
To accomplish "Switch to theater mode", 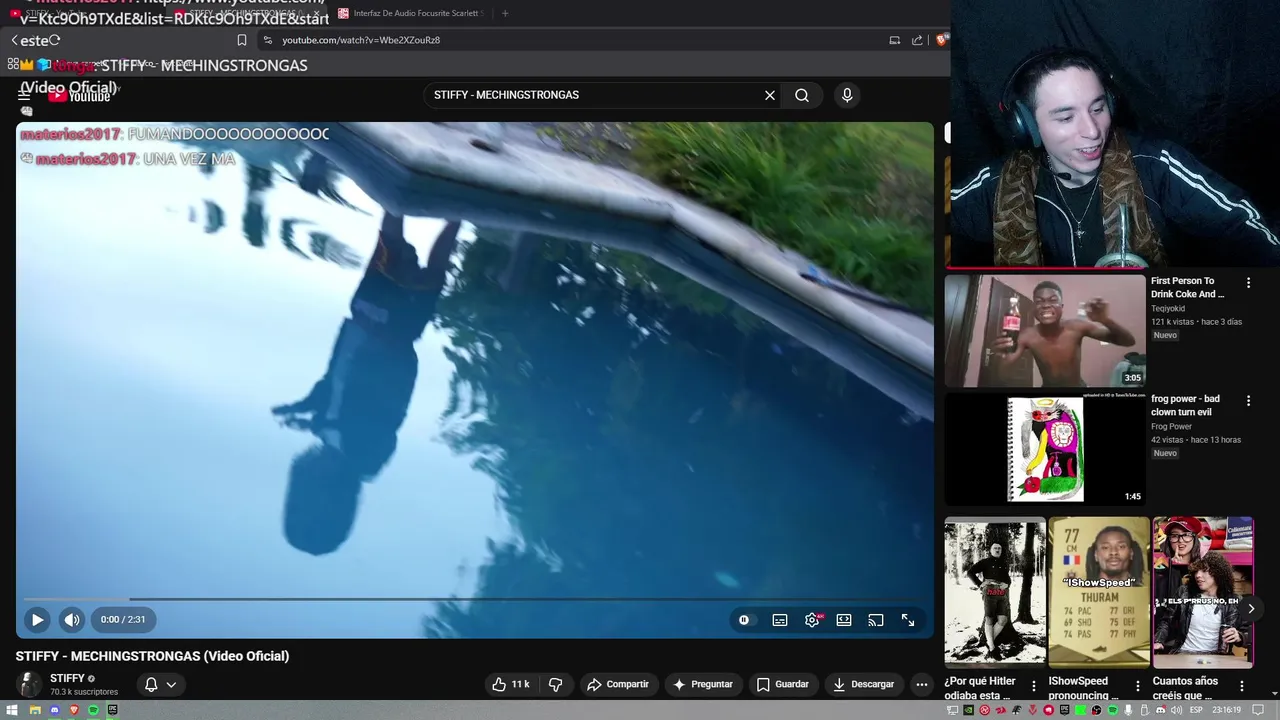I will pos(844,620).
